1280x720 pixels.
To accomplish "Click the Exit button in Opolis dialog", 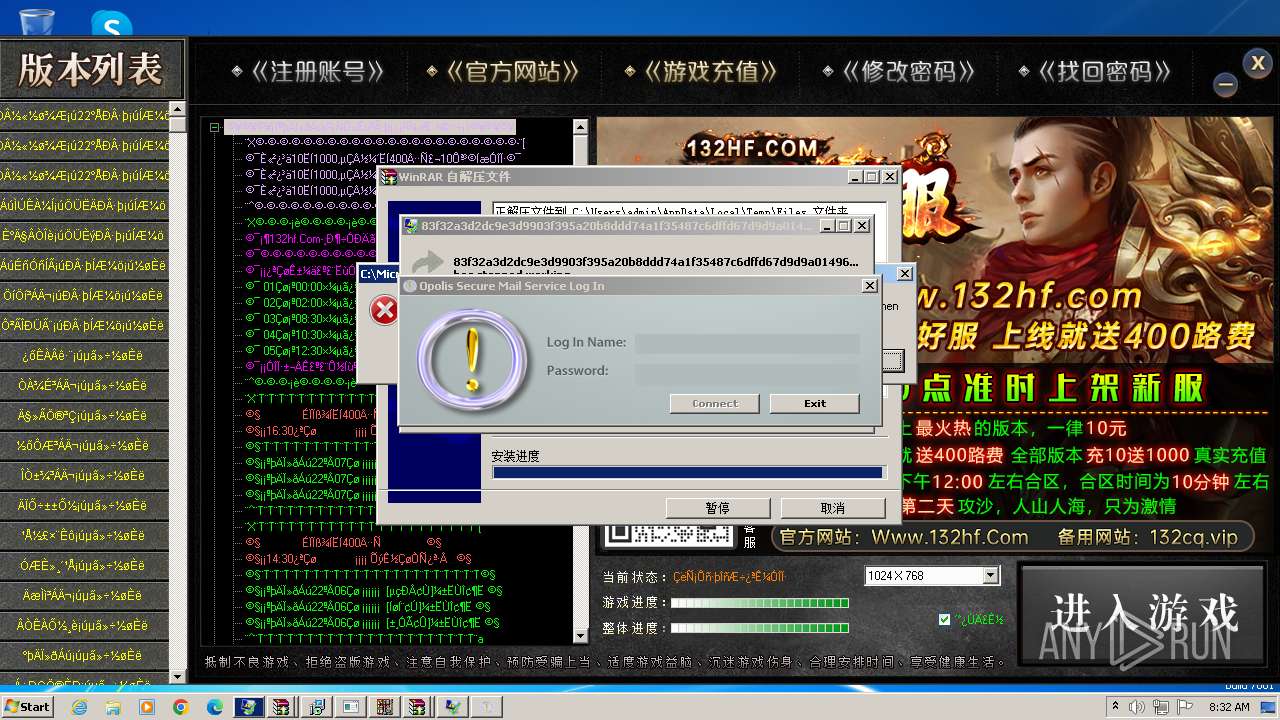I will tap(814, 403).
